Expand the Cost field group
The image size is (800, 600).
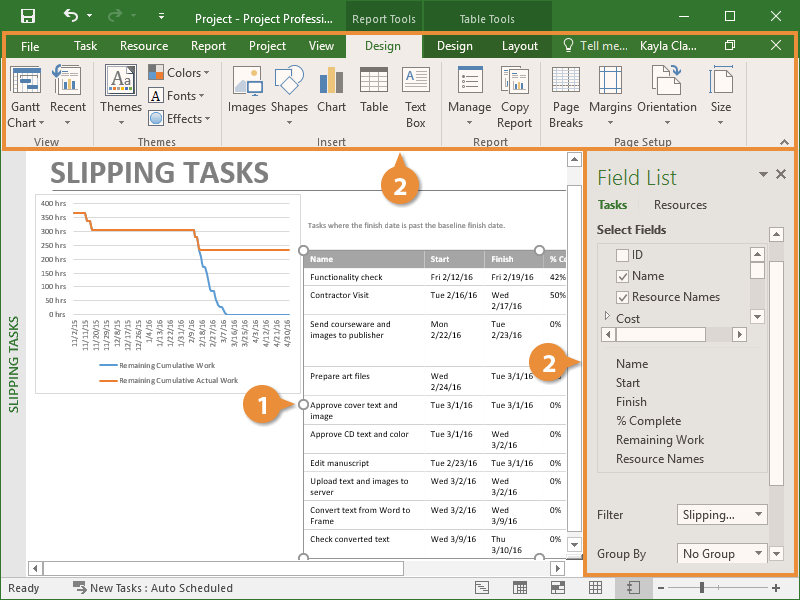coord(606,317)
